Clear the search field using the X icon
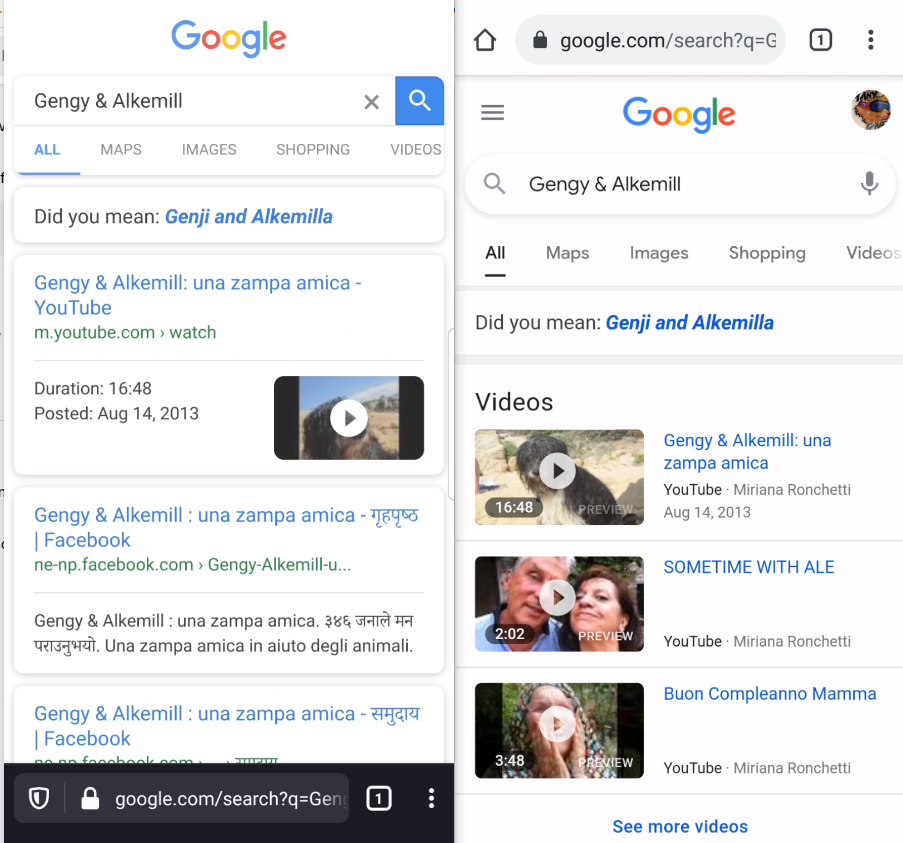Image resolution: width=903 pixels, height=843 pixels. pyautogui.click(x=371, y=101)
